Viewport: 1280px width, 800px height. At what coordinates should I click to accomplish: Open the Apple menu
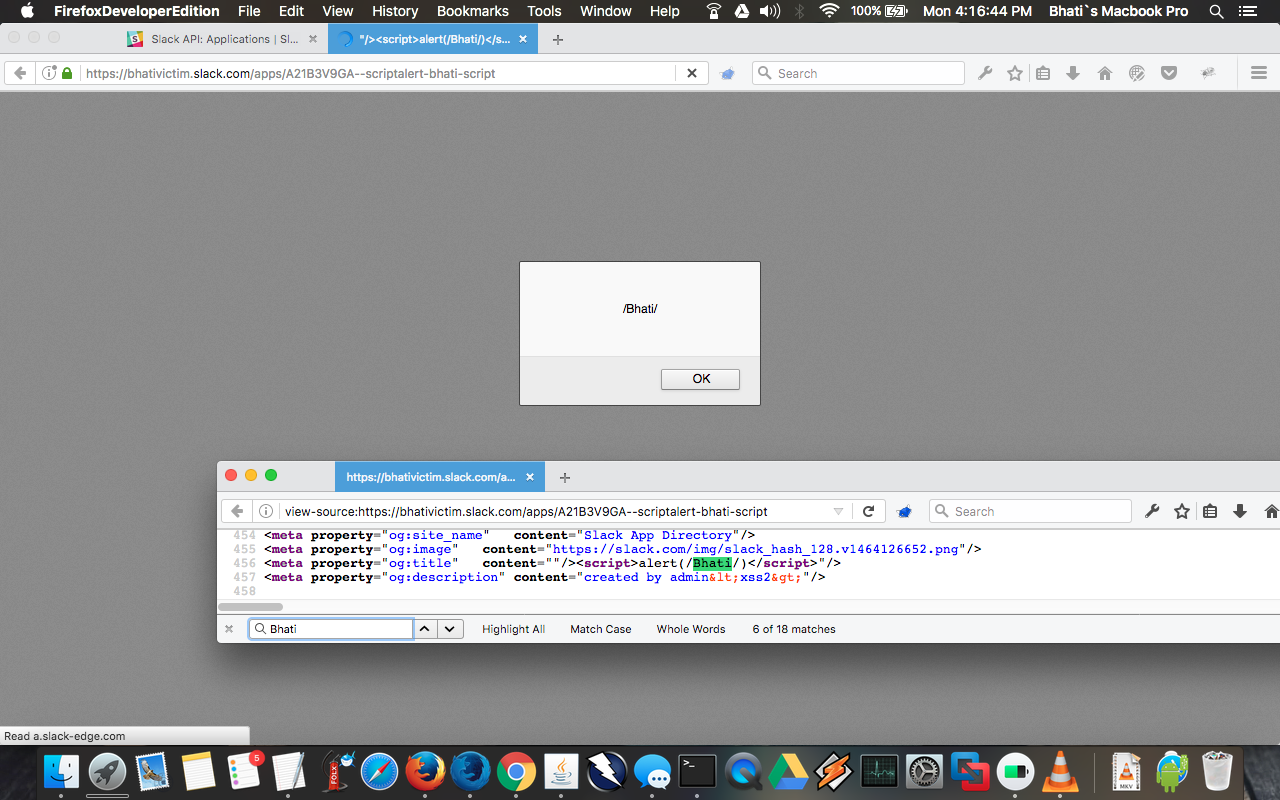click(x=27, y=11)
